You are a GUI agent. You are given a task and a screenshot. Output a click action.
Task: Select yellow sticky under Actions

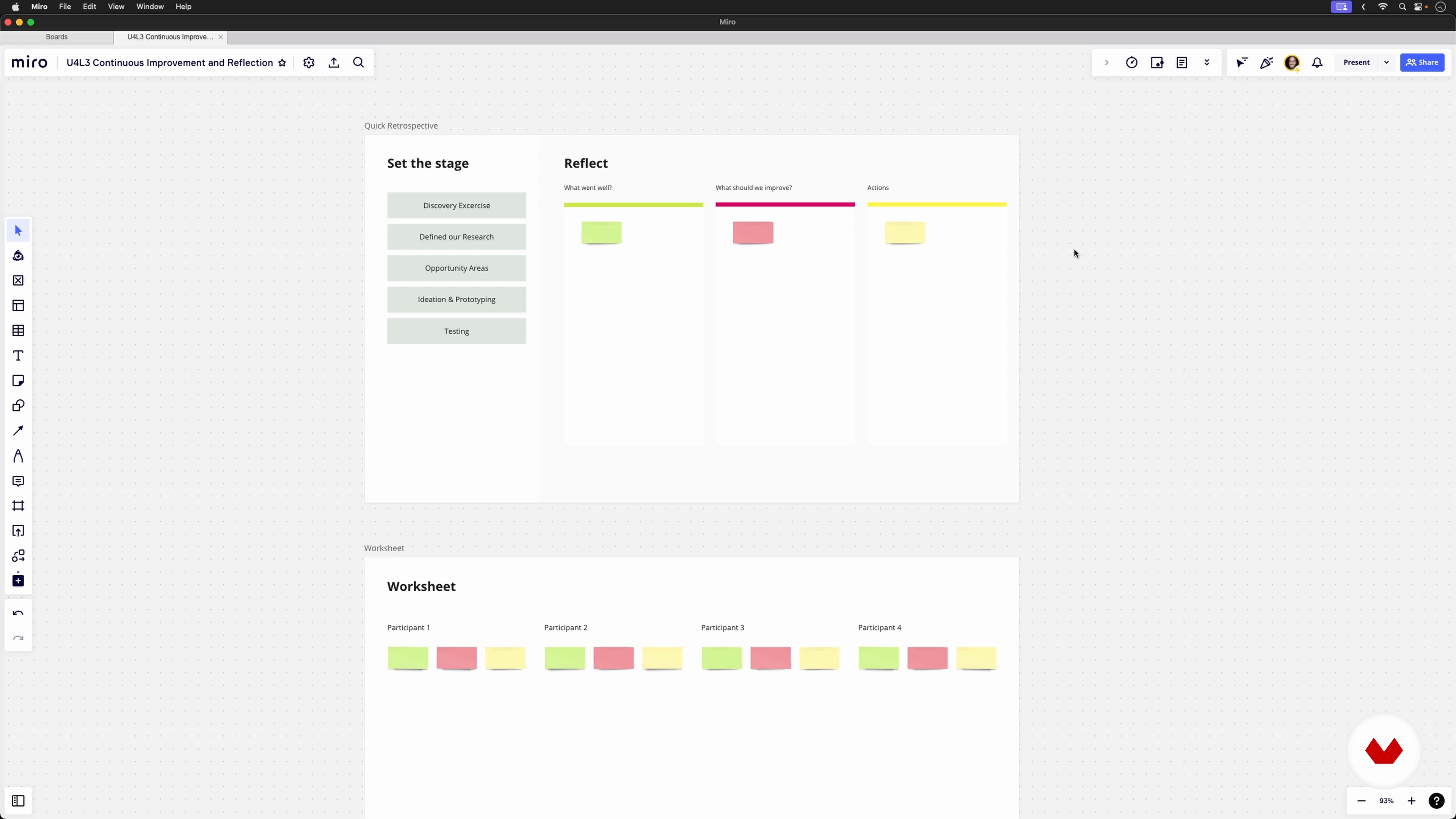pyautogui.click(x=905, y=233)
